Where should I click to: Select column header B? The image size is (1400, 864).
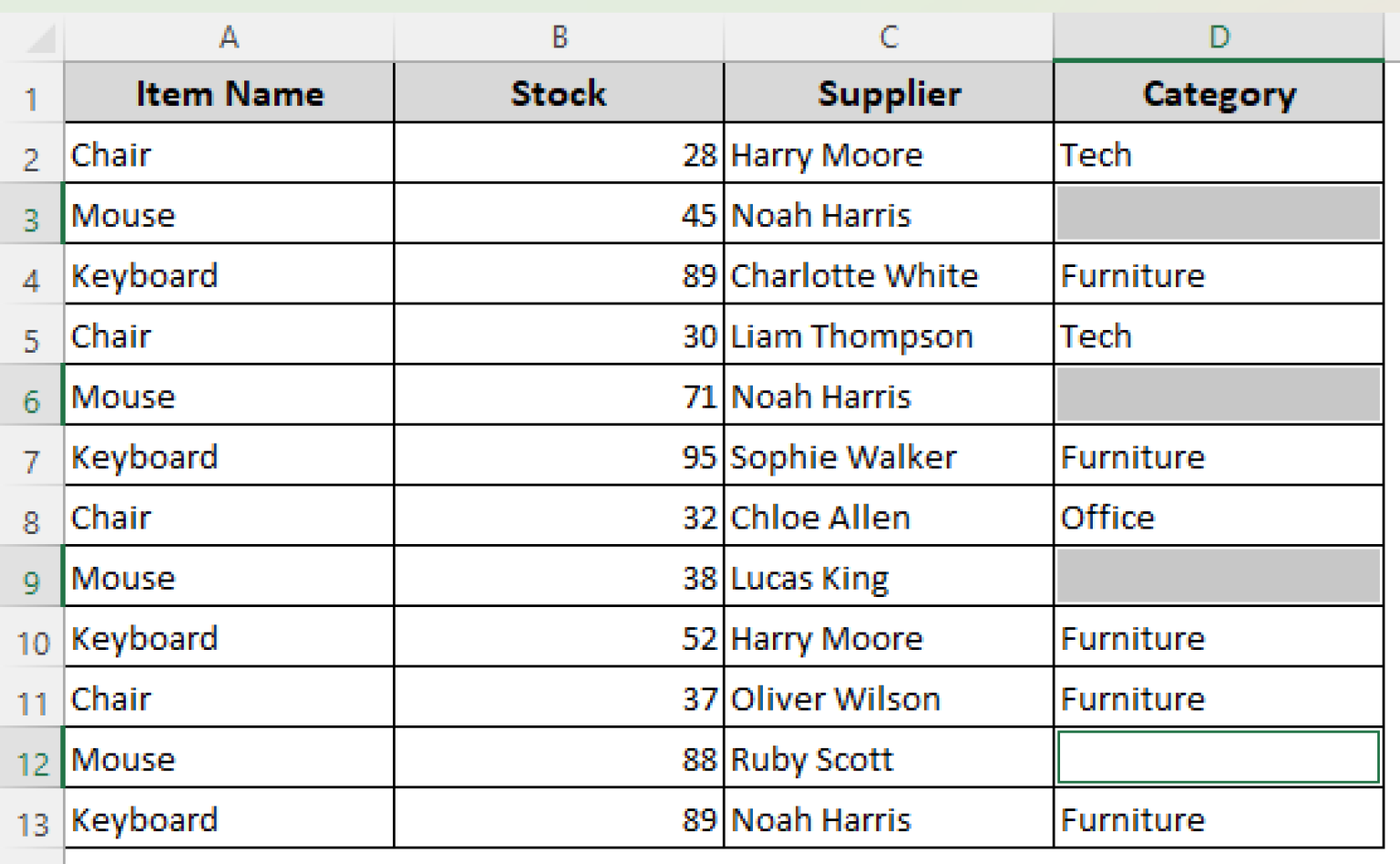click(558, 37)
